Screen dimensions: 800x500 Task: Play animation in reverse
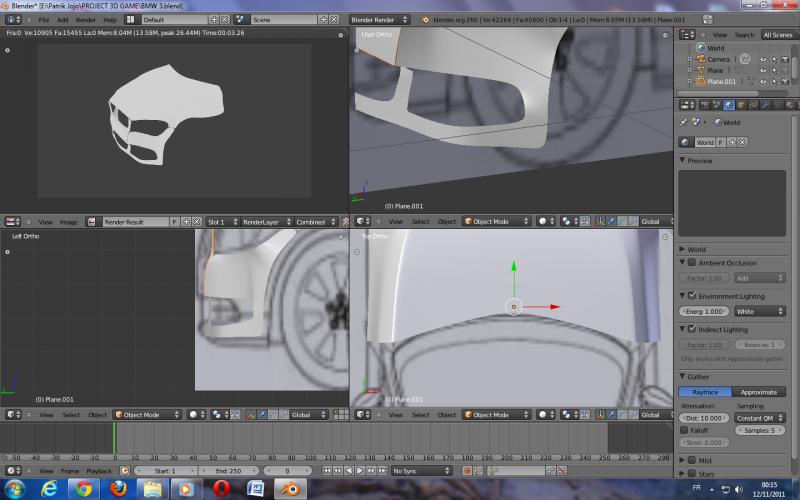349,470
